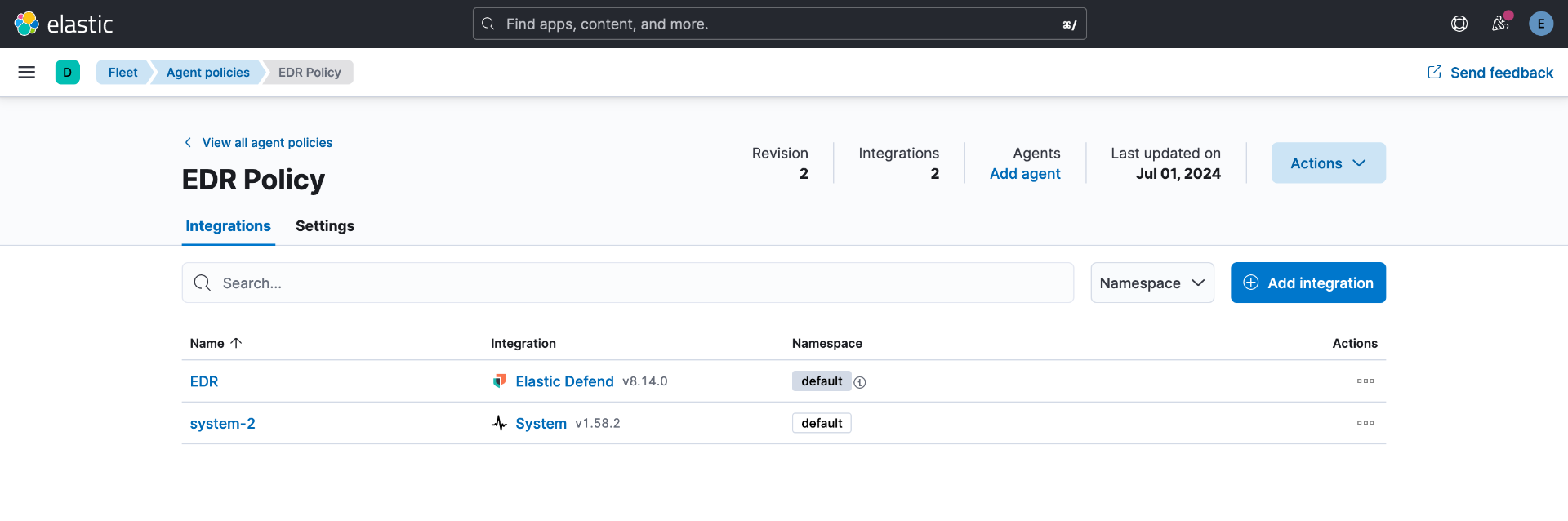Click the EDR Policy breadcrumb

coord(310,73)
